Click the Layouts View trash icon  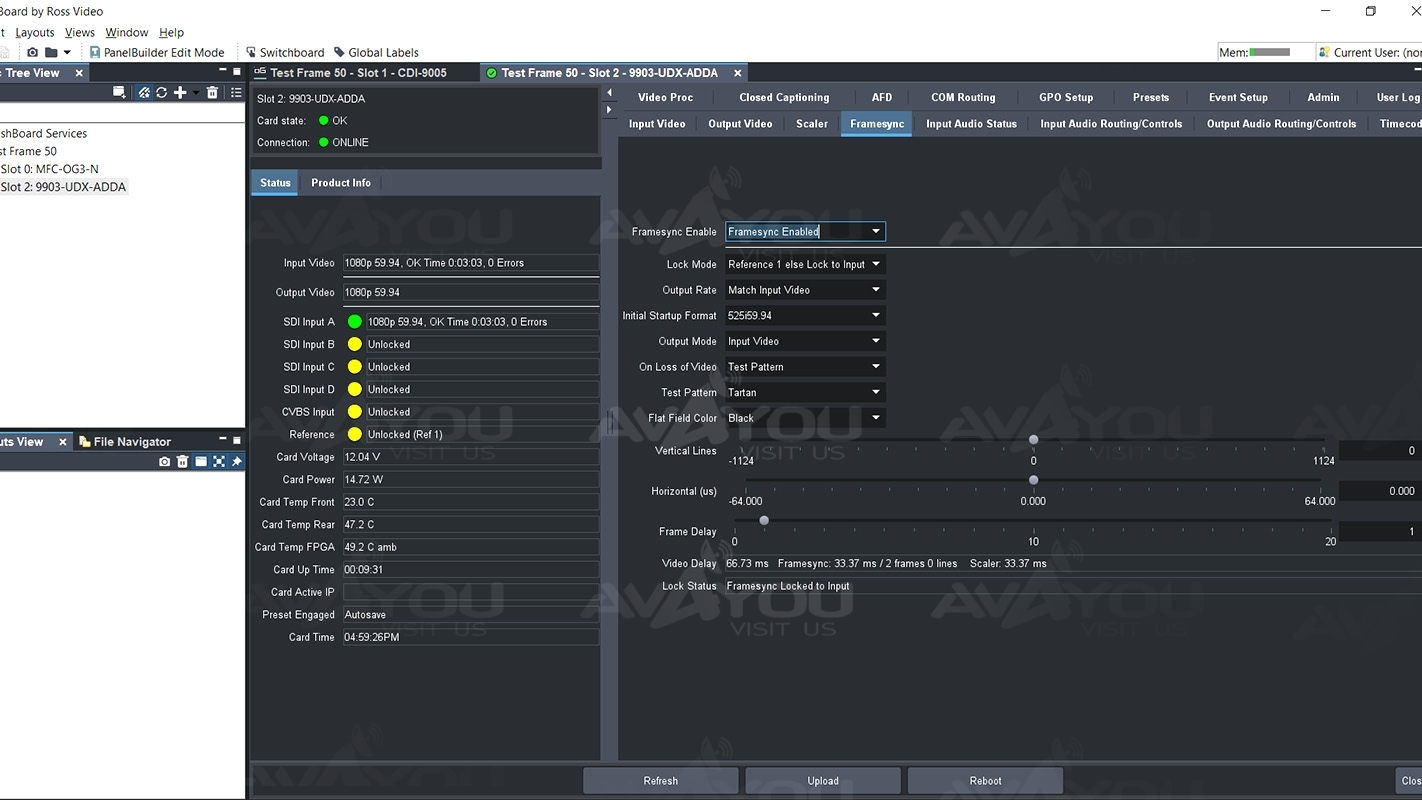pyautogui.click(x=182, y=462)
